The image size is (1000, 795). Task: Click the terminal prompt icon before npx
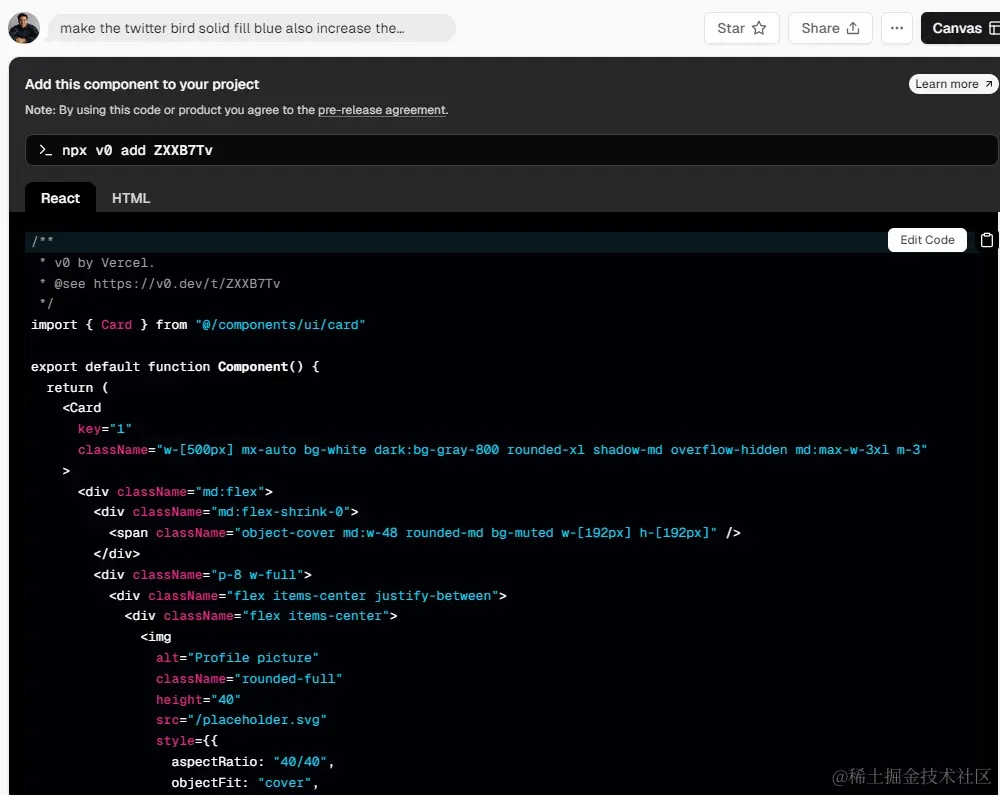(45, 150)
